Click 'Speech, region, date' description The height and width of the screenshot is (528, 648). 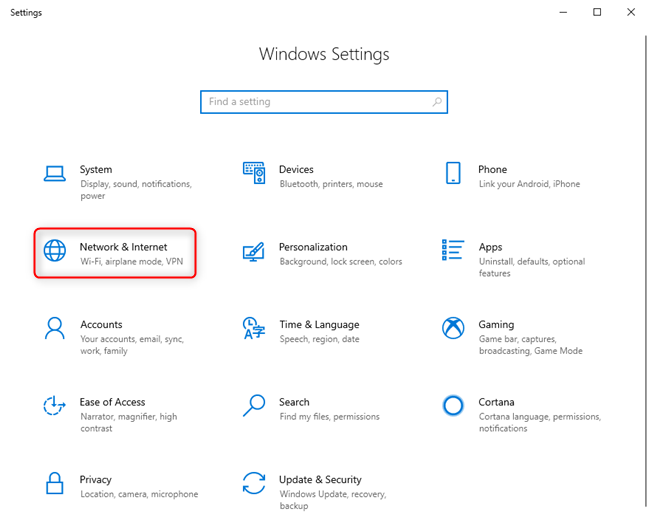pyautogui.click(x=319, y=339)
